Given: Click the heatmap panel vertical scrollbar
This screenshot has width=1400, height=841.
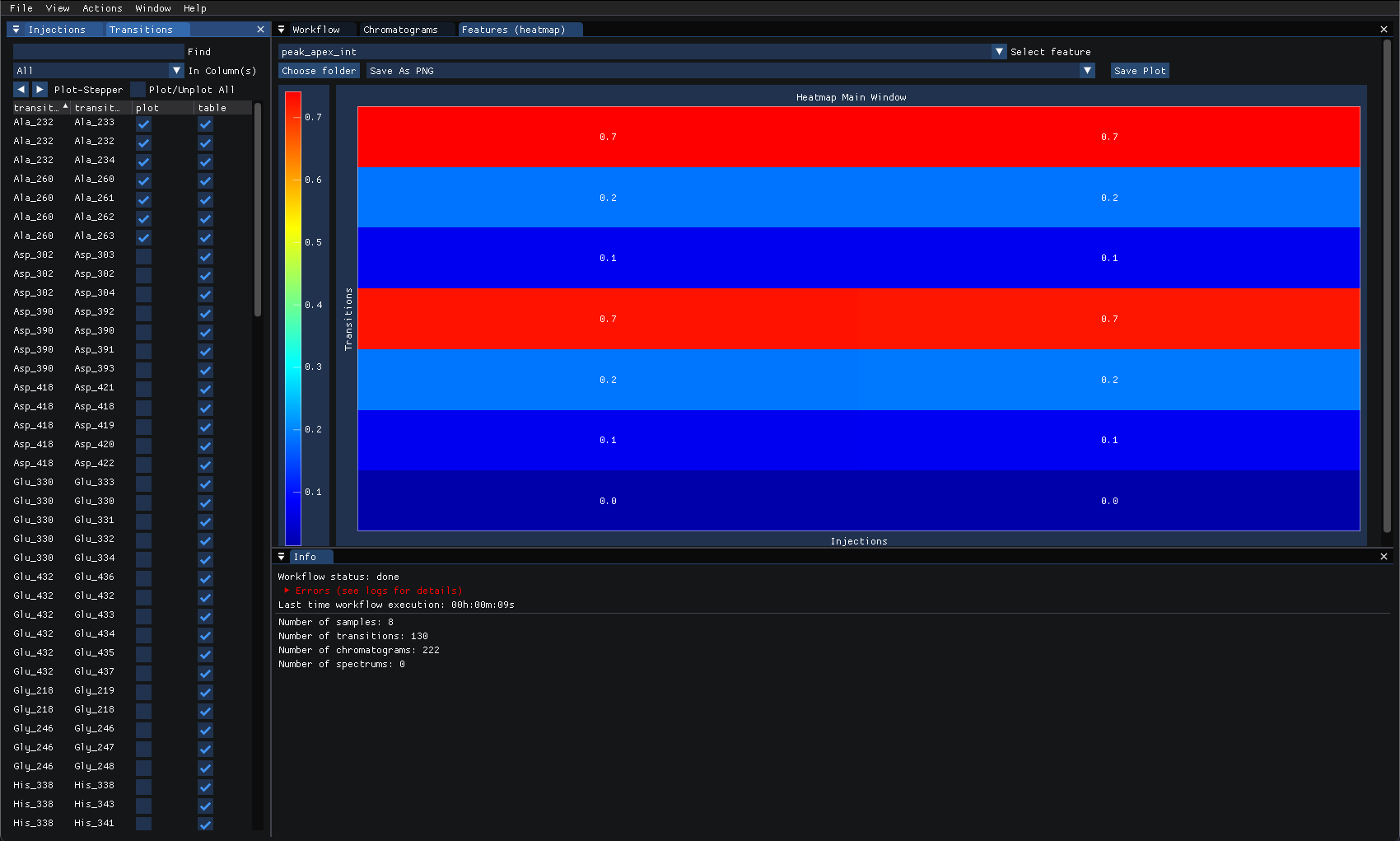Looking at the screenshot, I should pos(1387,286).
